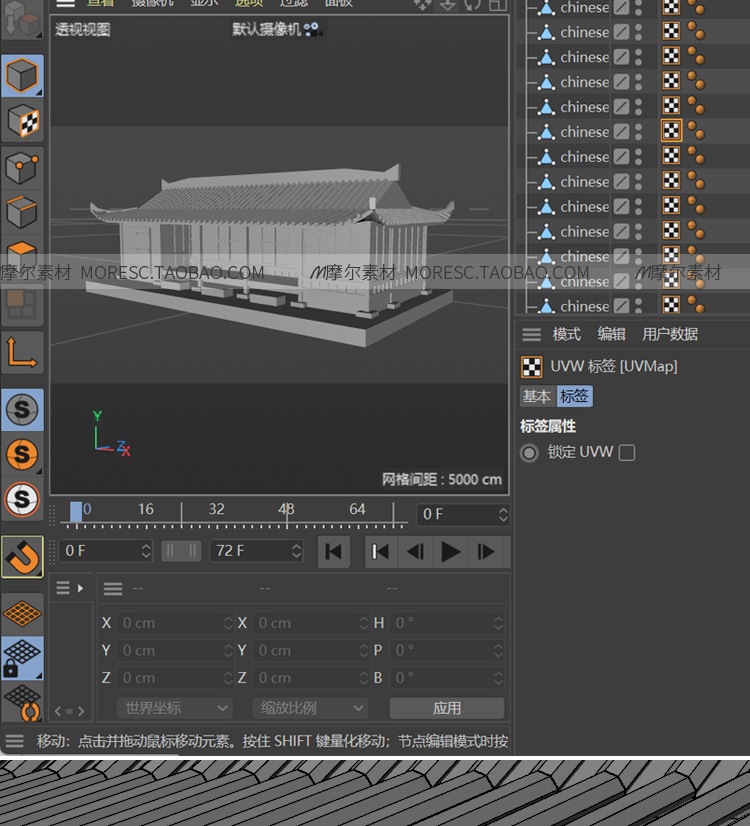Click frame 32 on timeline ruler

coord(216,509)
